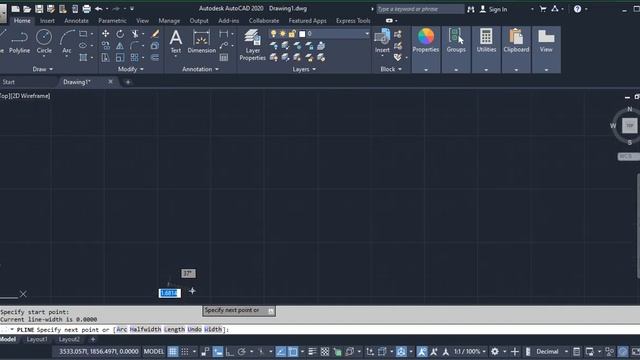Screen dimensions: 640x360
Task: Toggle snap mode in status bar
Action: pyautogui.click(x=185, y=351)
